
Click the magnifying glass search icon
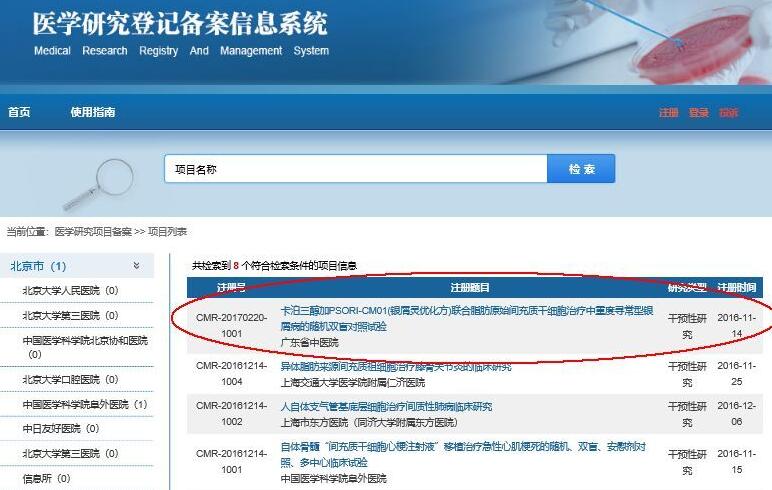[100, 185]
